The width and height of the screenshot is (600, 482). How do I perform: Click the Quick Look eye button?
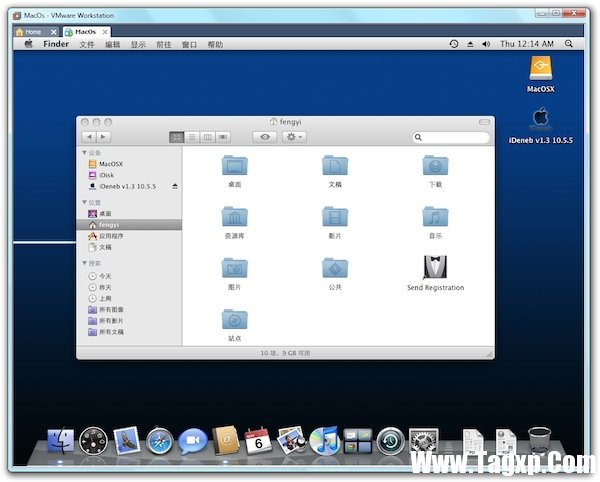(264, 137)
